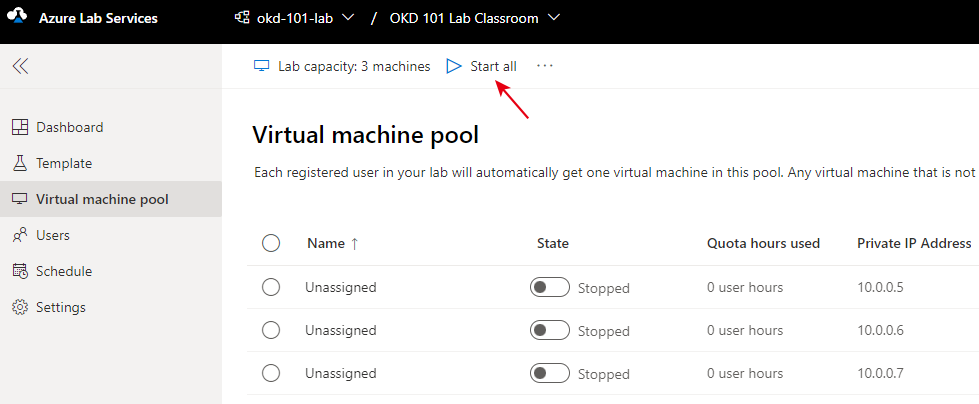Click the Quota hours used column header
This screenshot has height=404, width=979.
763,244
